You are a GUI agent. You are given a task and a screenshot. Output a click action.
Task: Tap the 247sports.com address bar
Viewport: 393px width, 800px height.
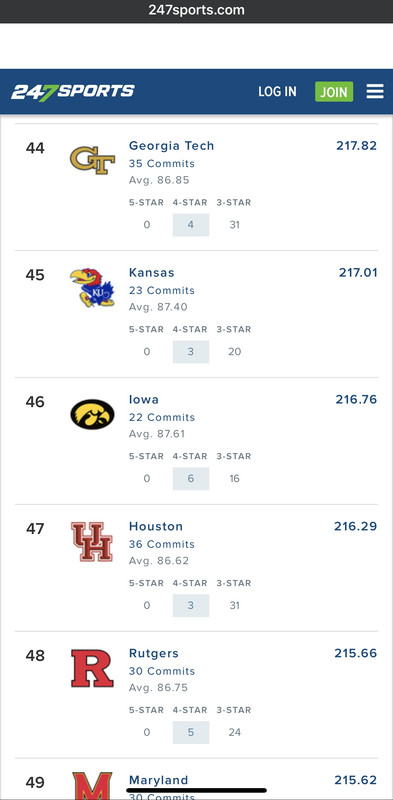[x=196, y=10]
